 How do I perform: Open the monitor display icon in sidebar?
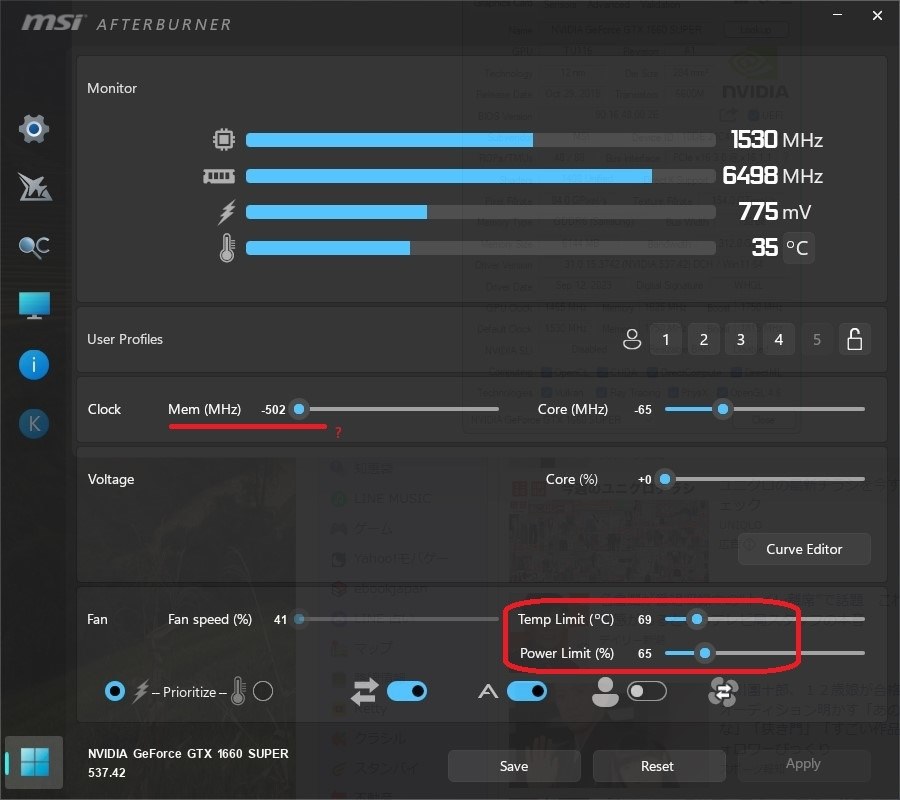point(34,305)
